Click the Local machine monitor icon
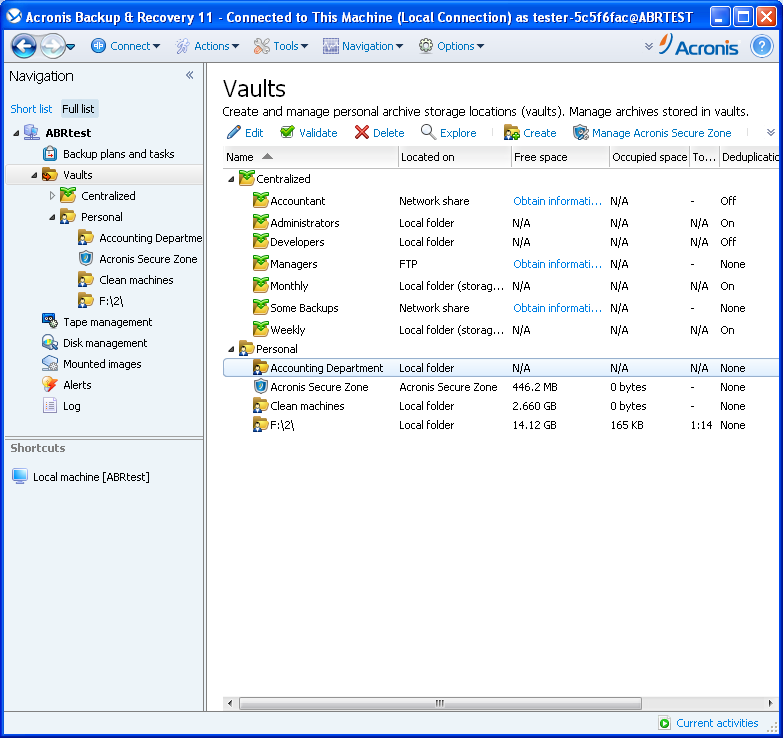The height and width of the screenshot is (738, 783). (19, 476)
